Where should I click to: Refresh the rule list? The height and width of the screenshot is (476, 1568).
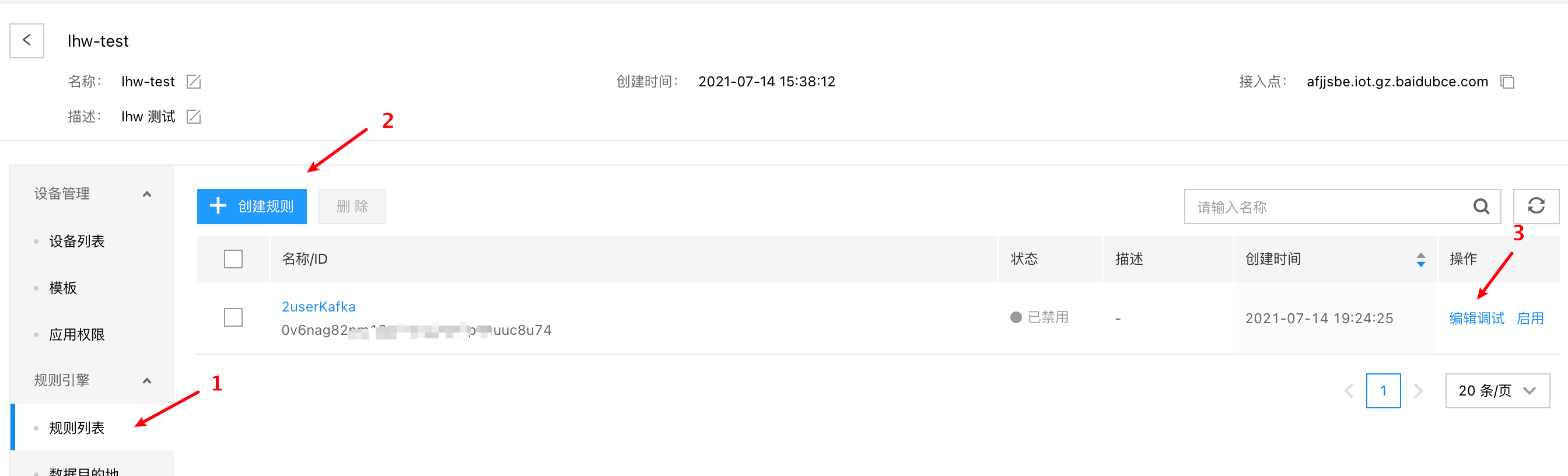coord(1536,206)
